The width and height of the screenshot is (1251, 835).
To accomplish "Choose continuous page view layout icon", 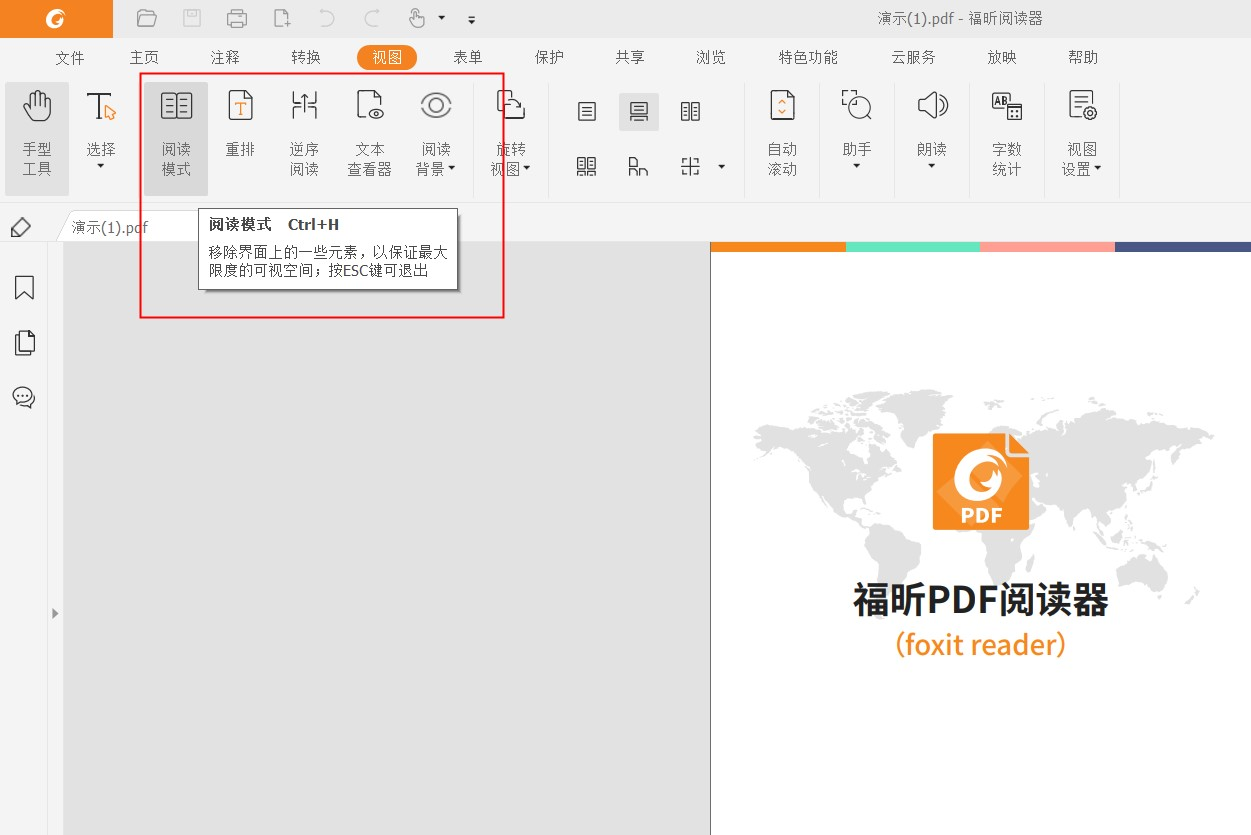I will [638, 111].
